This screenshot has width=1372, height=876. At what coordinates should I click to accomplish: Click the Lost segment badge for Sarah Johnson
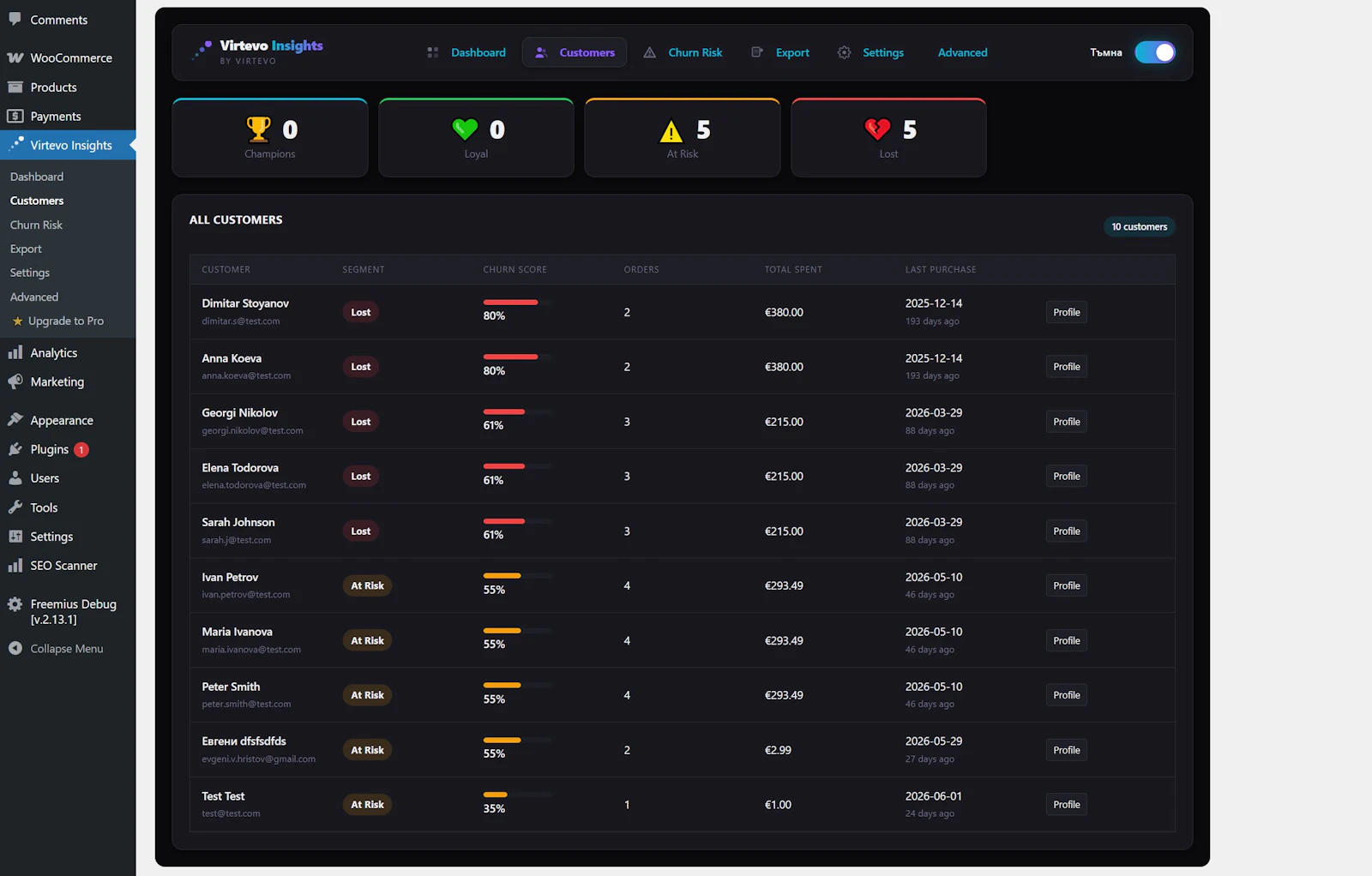(x=361, y=531)
